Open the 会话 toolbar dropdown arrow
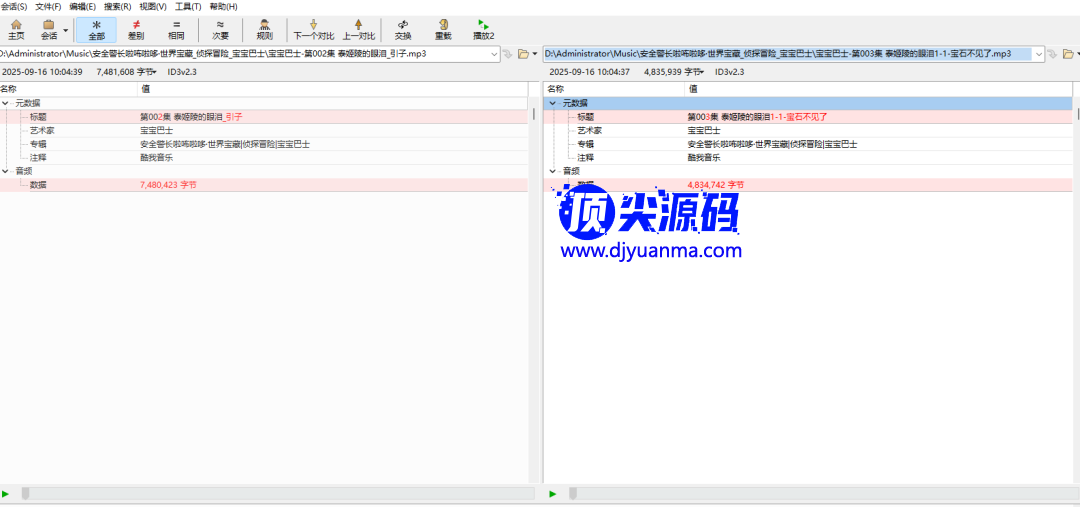The image size is (1080, 507). (66, 29)
